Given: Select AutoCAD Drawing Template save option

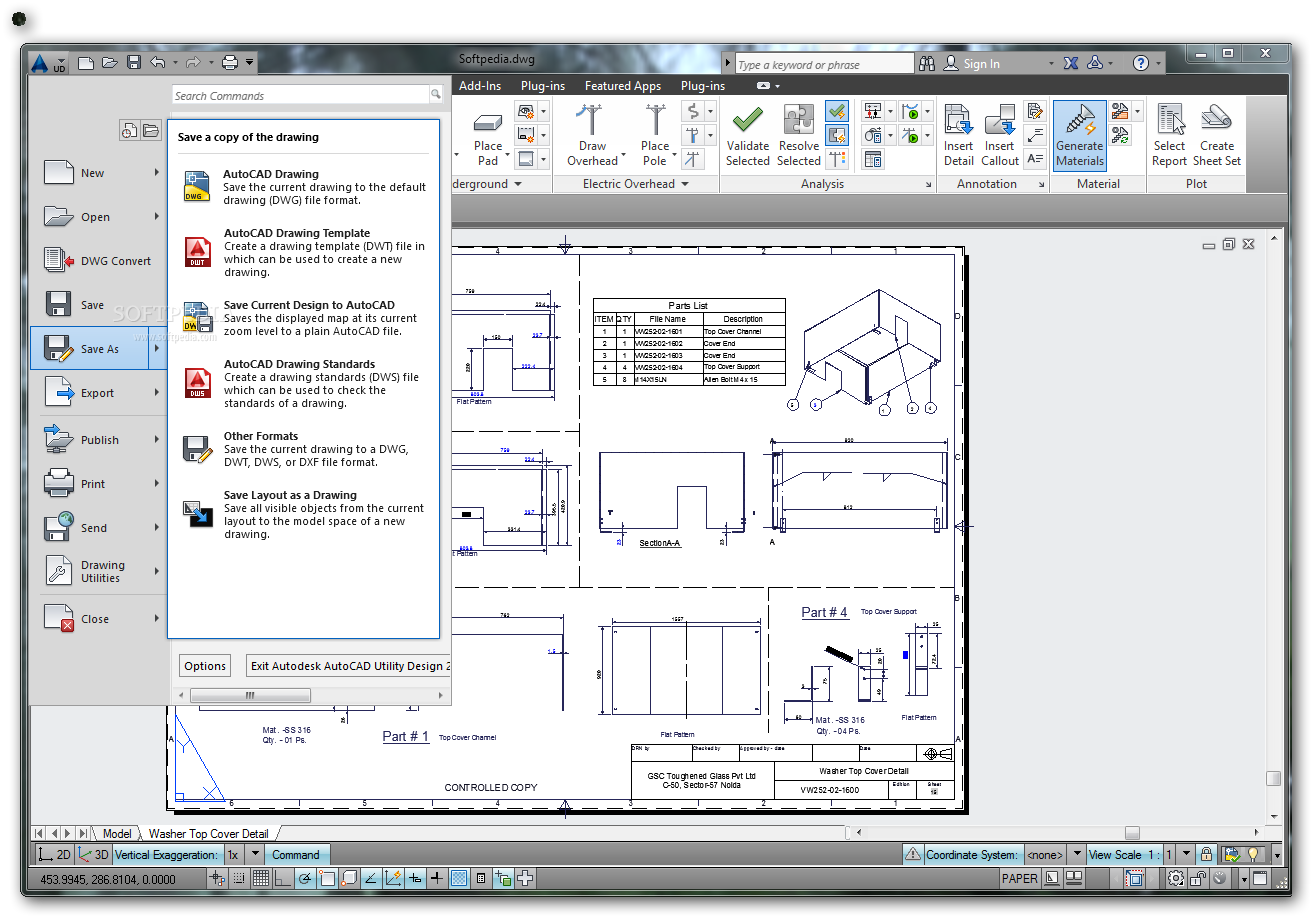Looking at the screenshot, I should 306,253.
